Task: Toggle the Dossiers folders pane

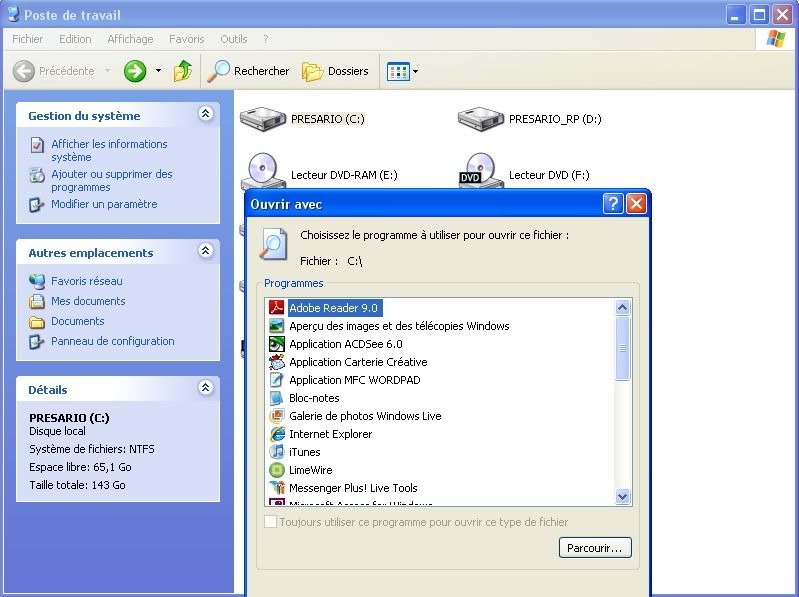Action: [x=335, y=71]
